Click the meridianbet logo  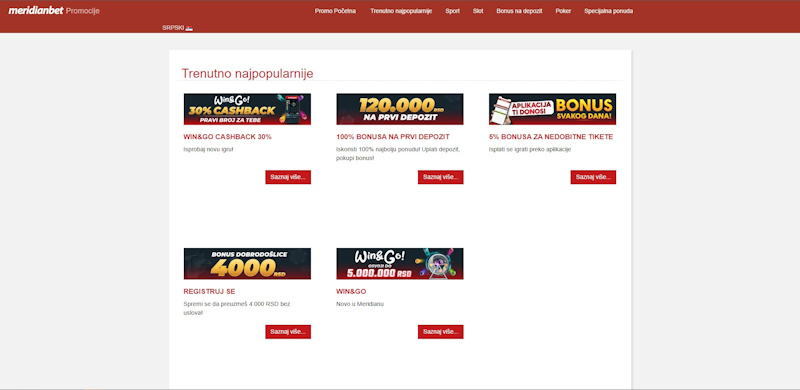pos(36,11)
